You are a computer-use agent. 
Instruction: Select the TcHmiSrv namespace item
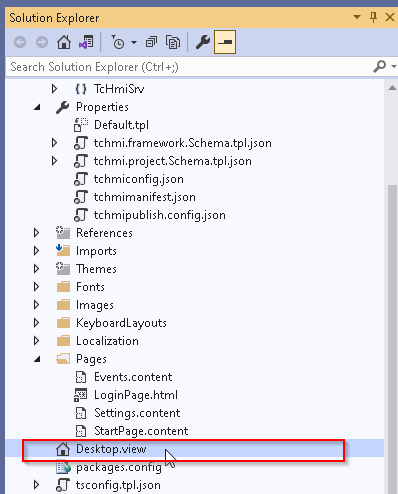pyautogui.click(x=119, y=89)
